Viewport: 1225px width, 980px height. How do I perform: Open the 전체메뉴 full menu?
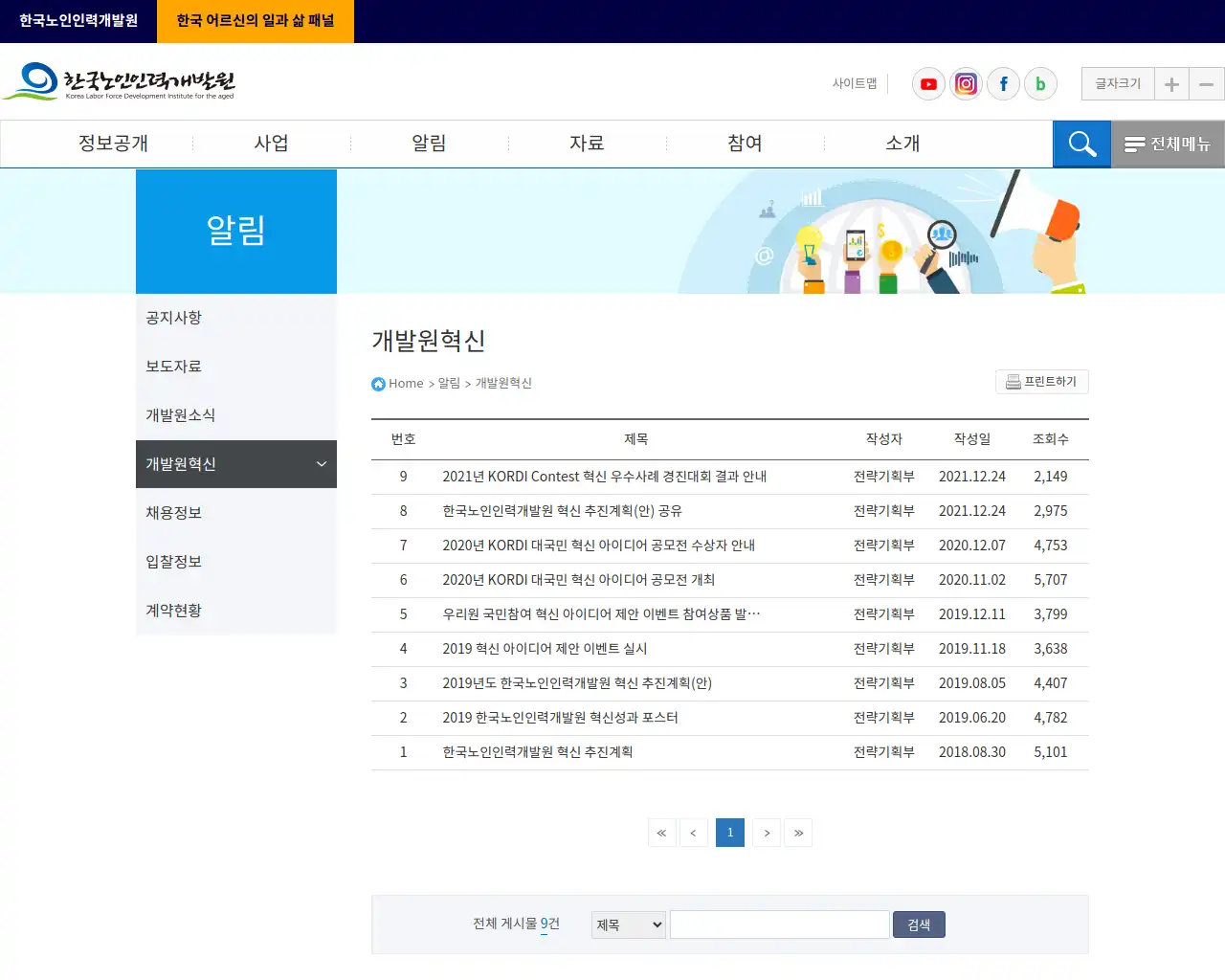(1168, 144)
